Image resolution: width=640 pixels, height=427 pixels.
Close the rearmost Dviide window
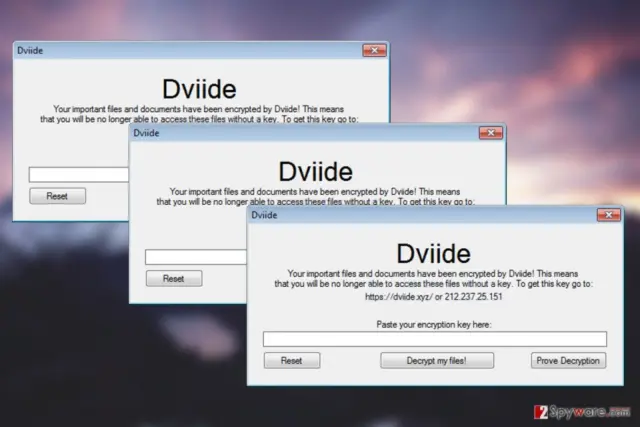[374, 50]
